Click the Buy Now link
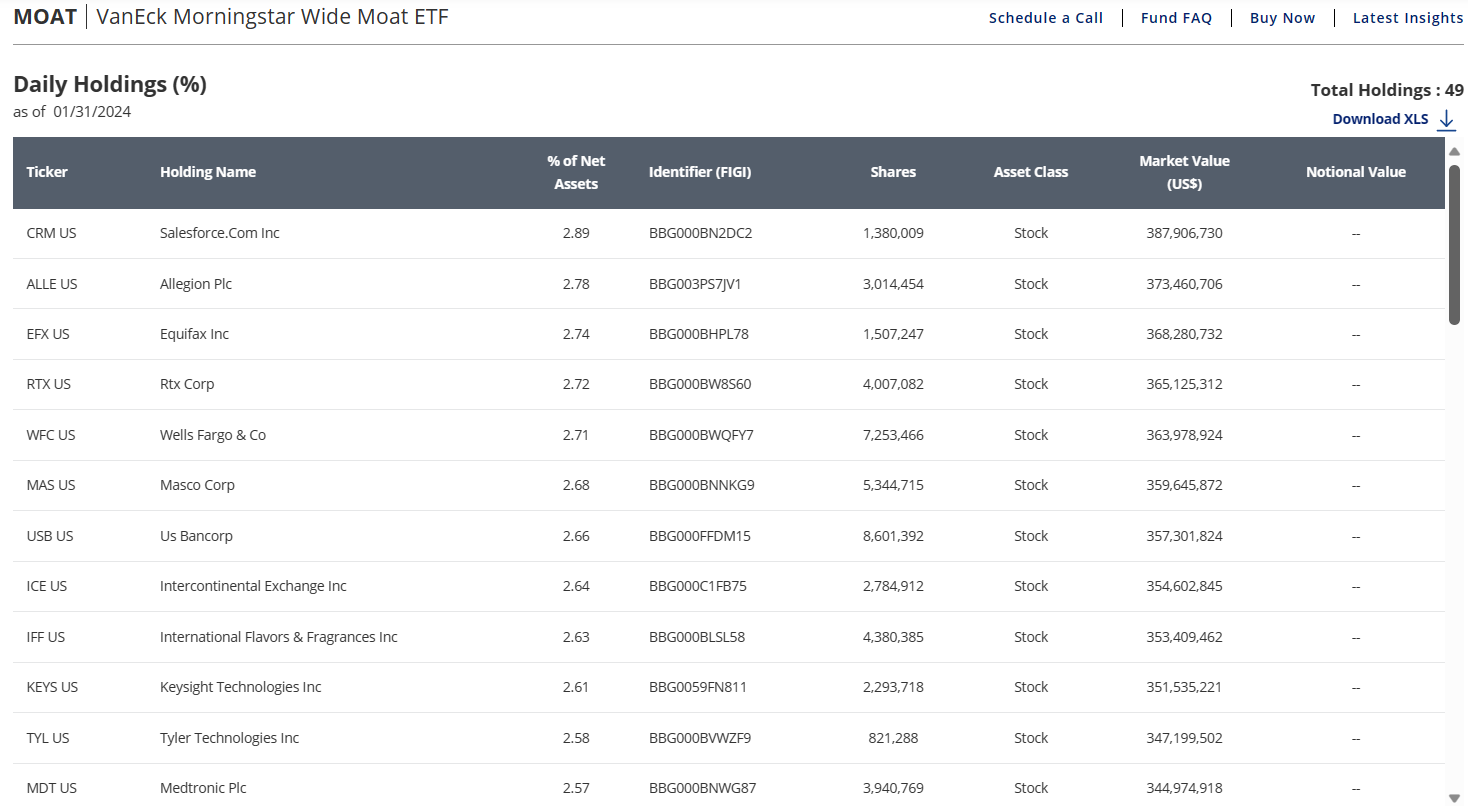Viewport: 1468px width, 806px height. click(x=1283, y=18)
